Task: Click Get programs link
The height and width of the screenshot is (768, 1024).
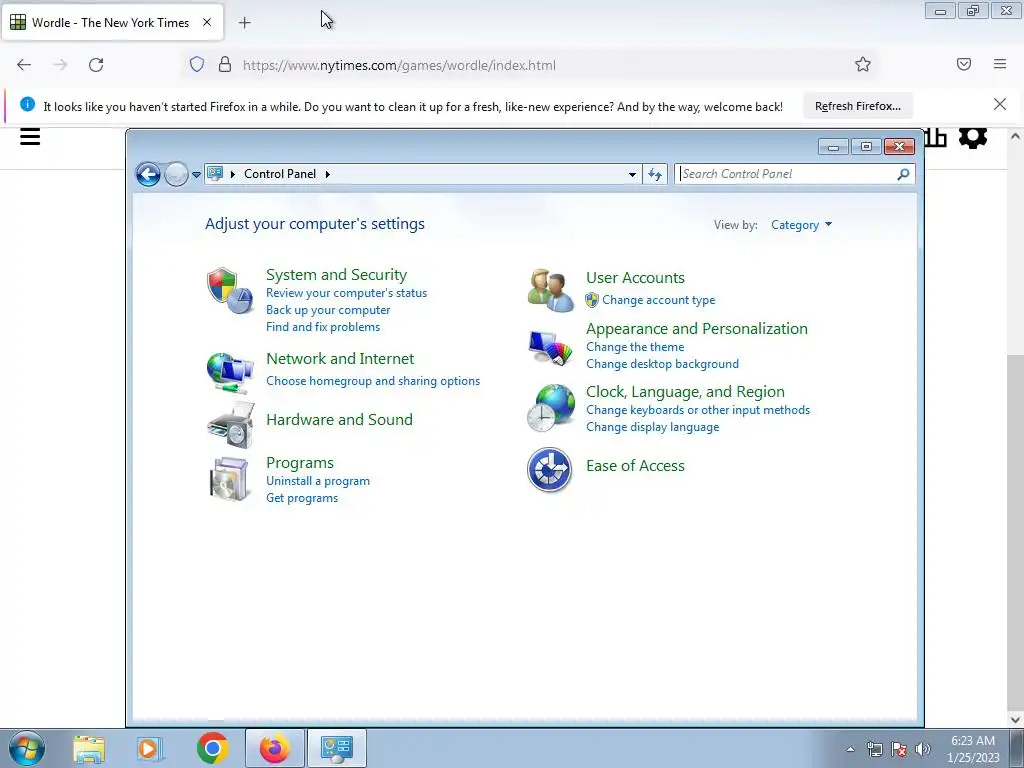Action: [302, 498]
